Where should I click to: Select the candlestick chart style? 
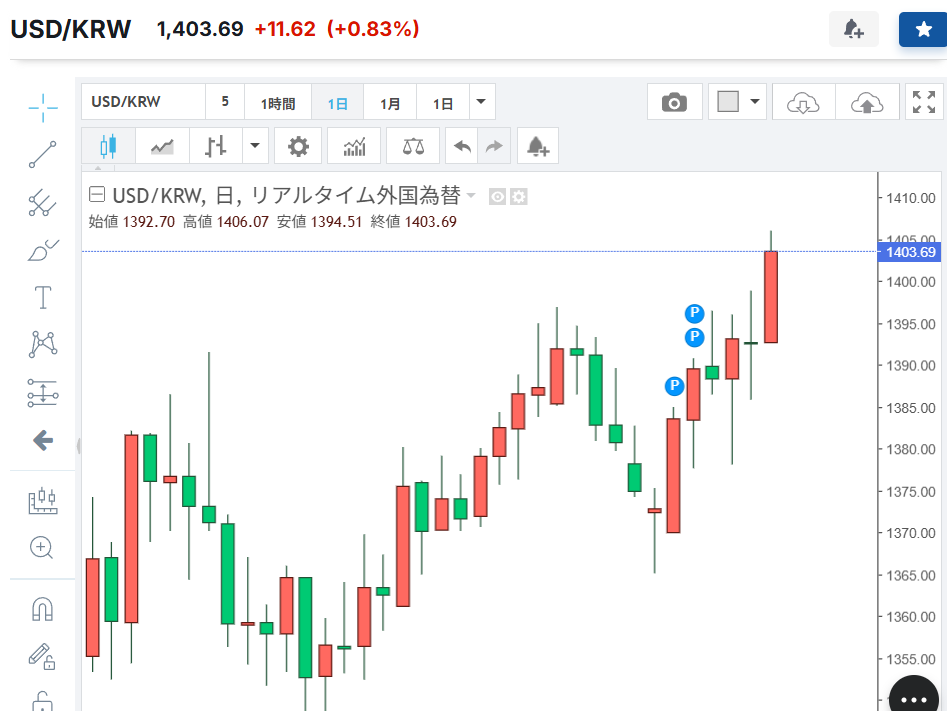(x=108, y=146)
